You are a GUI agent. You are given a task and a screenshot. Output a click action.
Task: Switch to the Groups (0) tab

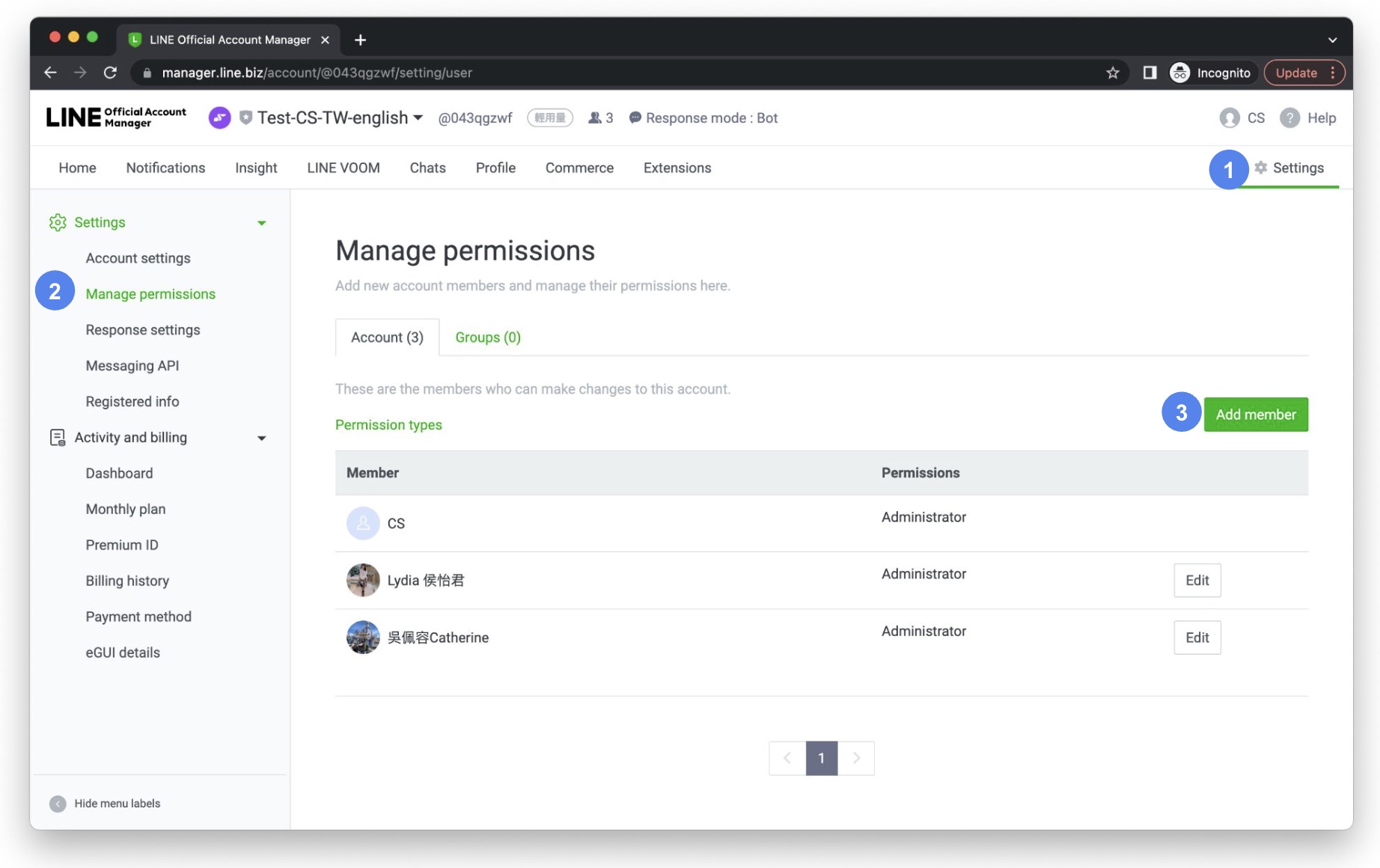pyautogui.click(x=487, y=337)
